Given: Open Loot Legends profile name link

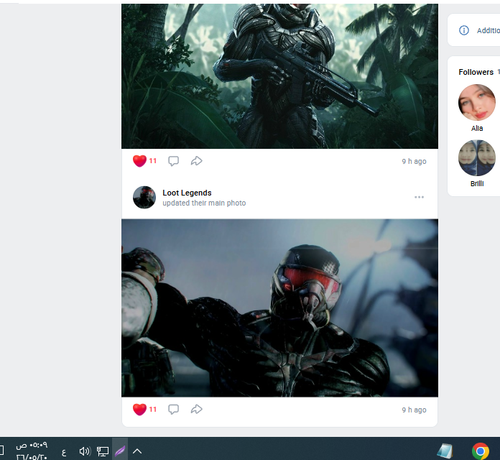Looking at the screenshot, I should (x=187, y=193).
